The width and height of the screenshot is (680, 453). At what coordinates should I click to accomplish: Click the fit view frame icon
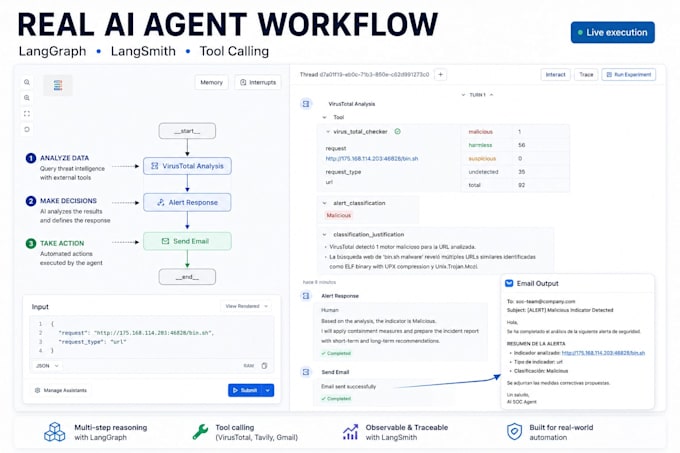(27, 114)
